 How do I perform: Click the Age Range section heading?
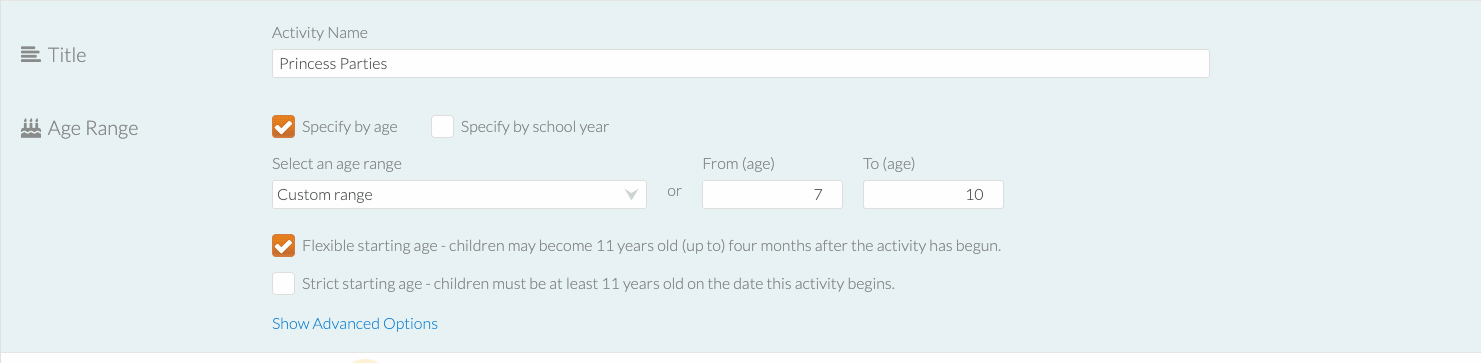click(x=93, y=128)
